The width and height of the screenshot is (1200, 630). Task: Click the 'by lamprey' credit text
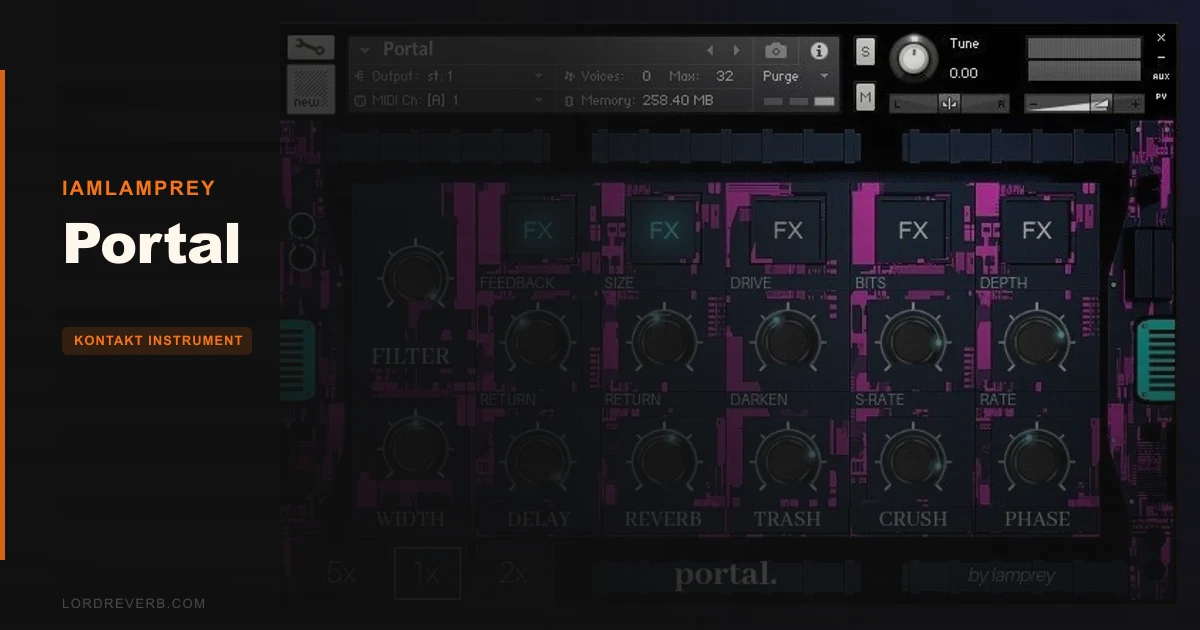(1011, 576)
